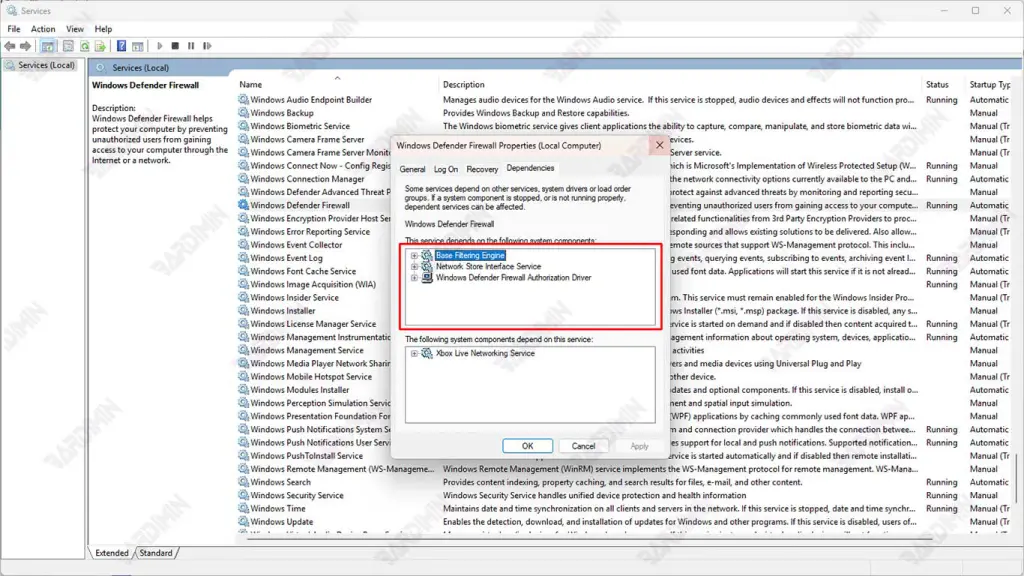The image size is (1024, 576).
Task: Click the Windows Installer service gear icon
Action: [244, 311]
